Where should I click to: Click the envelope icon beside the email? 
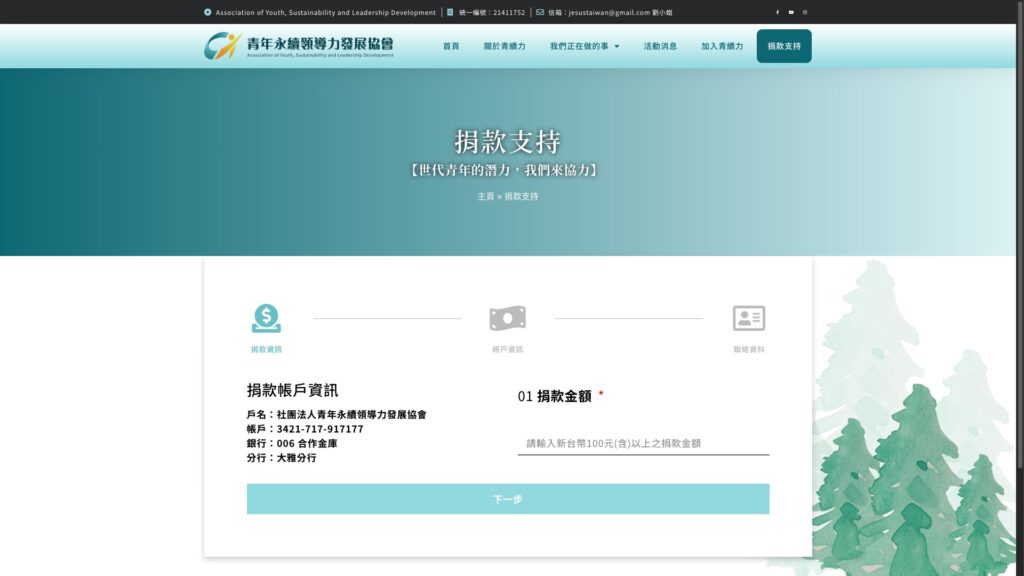tap(540, 13)
